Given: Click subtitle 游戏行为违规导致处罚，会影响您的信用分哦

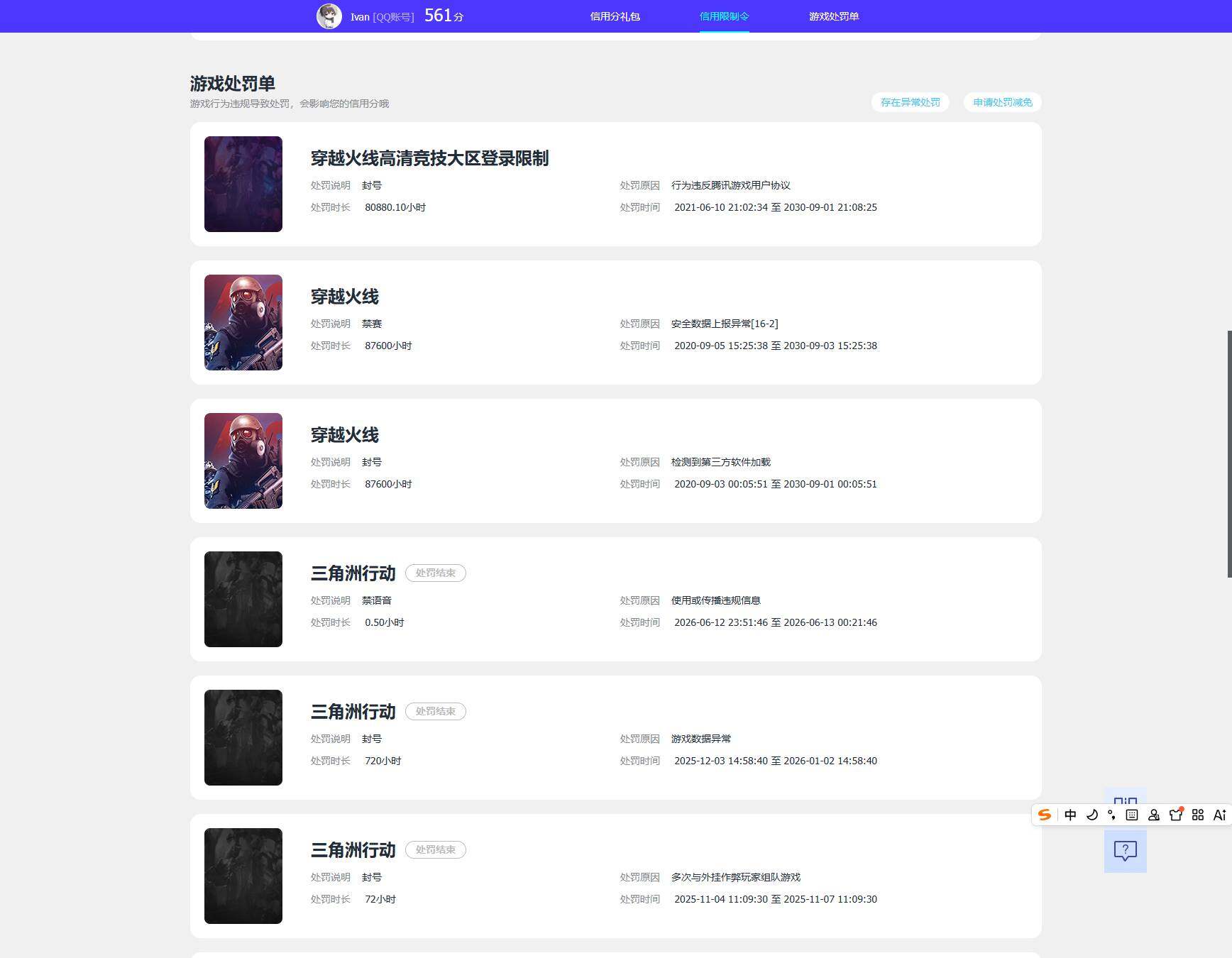Looking at the screenshot, I should tap(290, 104).
